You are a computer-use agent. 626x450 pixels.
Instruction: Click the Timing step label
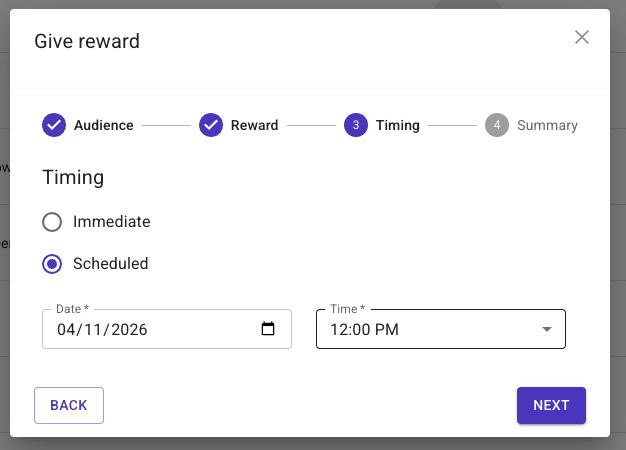397,125
